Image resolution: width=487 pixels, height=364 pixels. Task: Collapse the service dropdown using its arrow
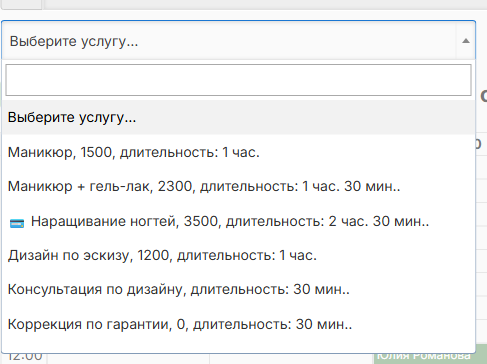(x=466, y=41)
